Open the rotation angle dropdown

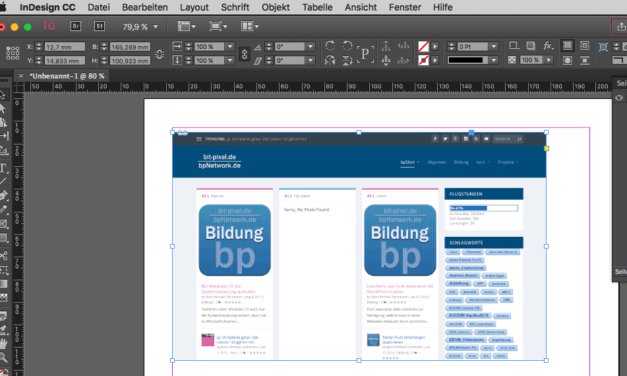tap(310, 46)
